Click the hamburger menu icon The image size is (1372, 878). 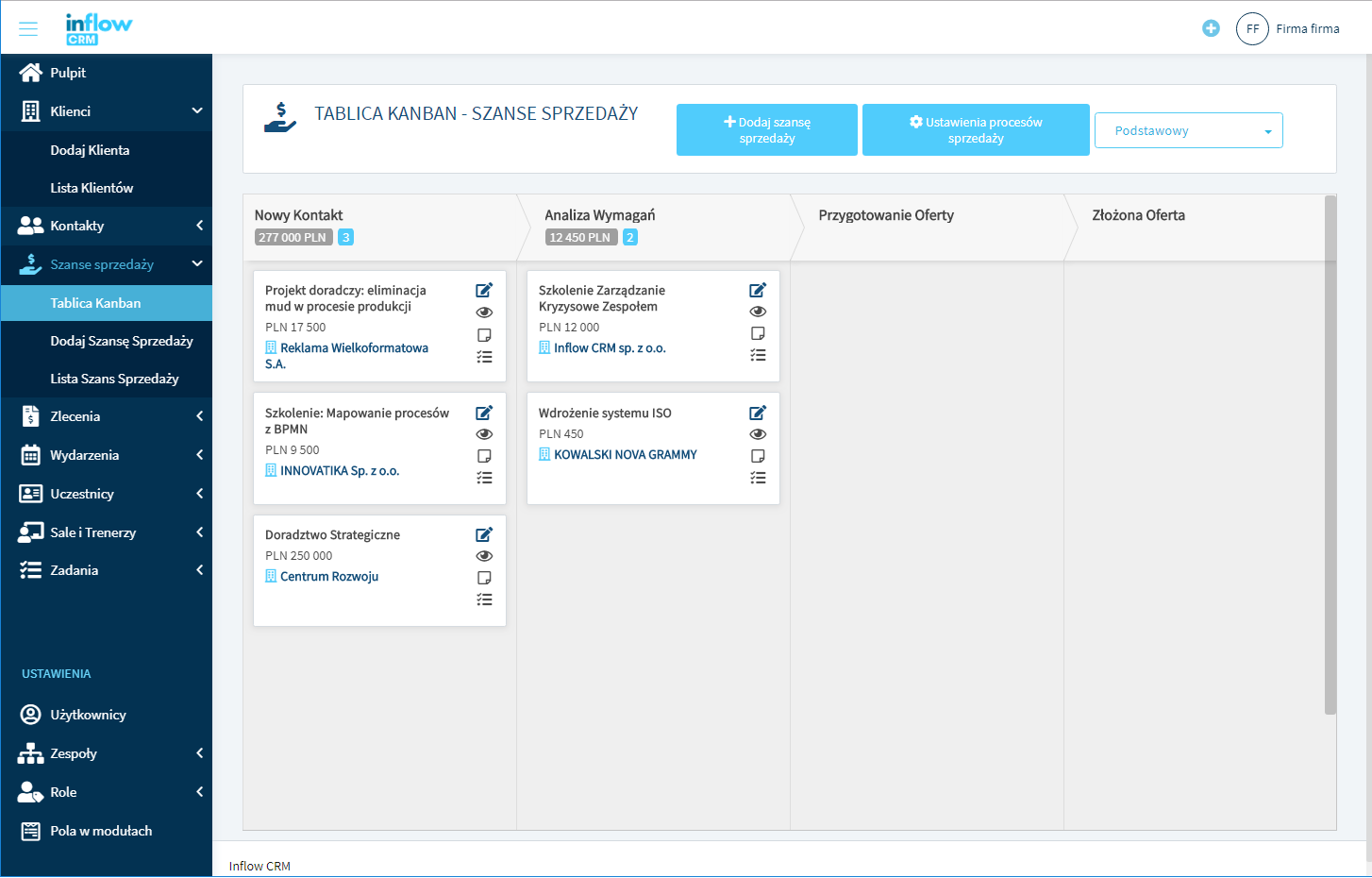[x=28, y=28]
